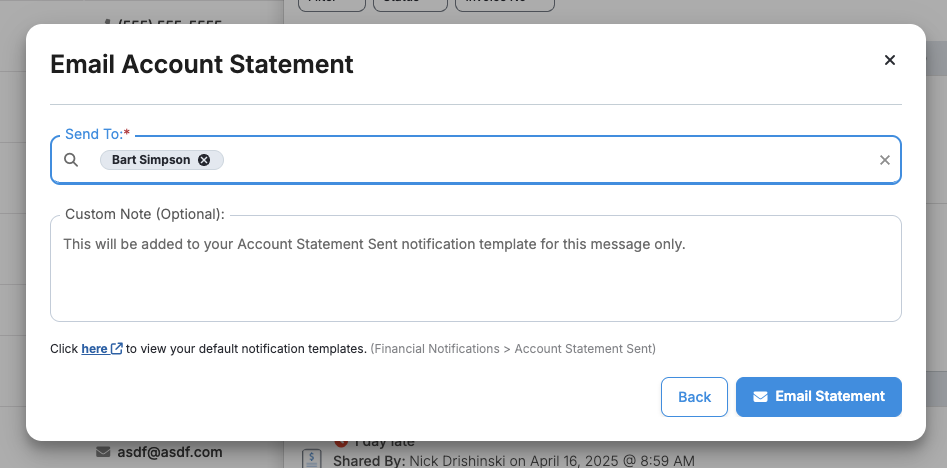Click the envelope icon beside asdf@asdf.com
The image size is (947, 468).
coord(103,452)
